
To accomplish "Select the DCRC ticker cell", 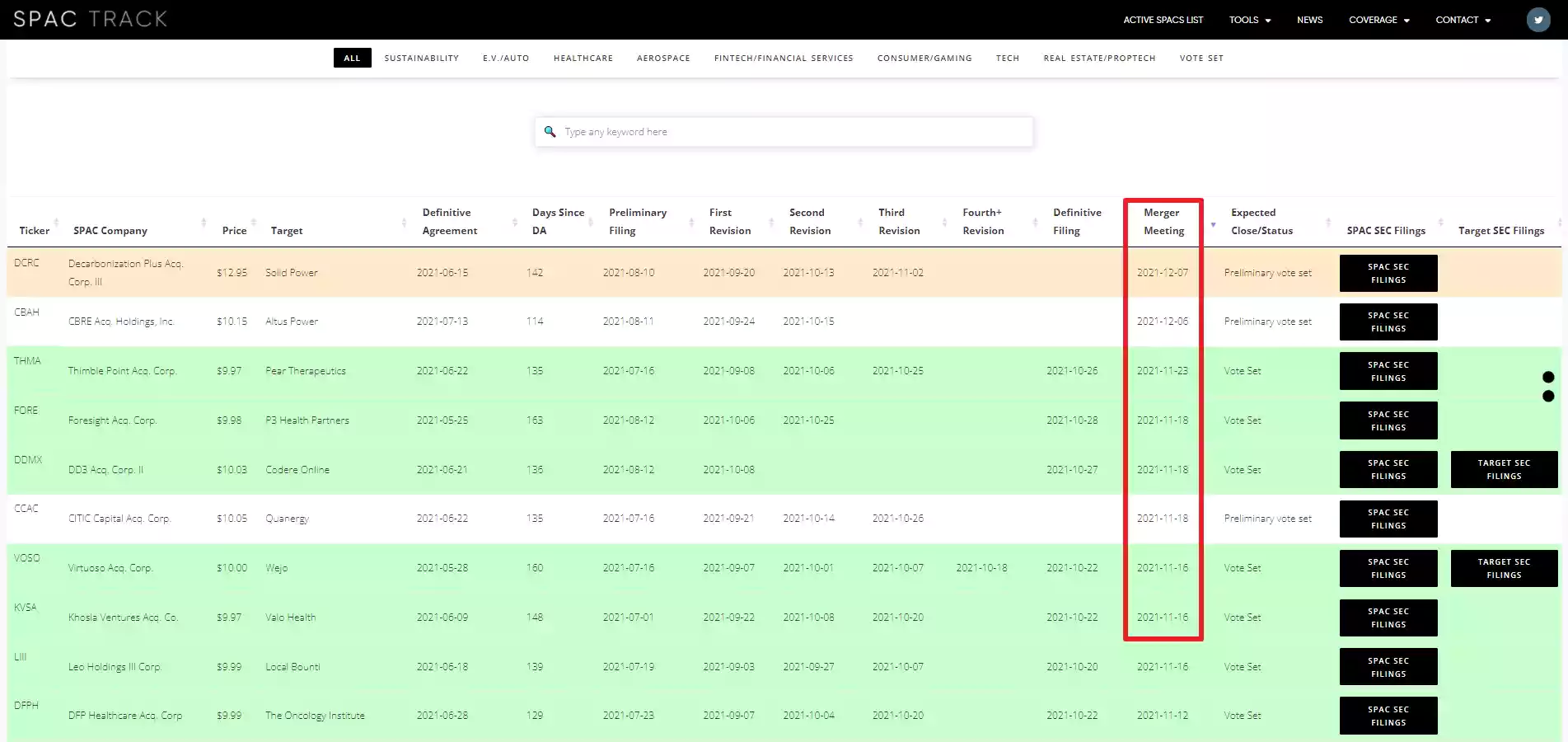I will [26, 263].
